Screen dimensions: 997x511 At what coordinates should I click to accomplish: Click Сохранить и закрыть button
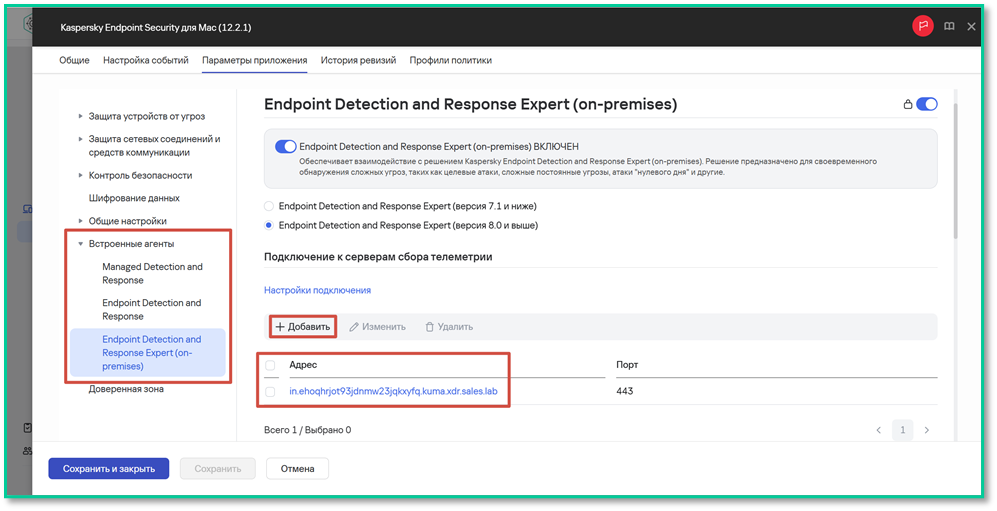click(x=109, y=468)
